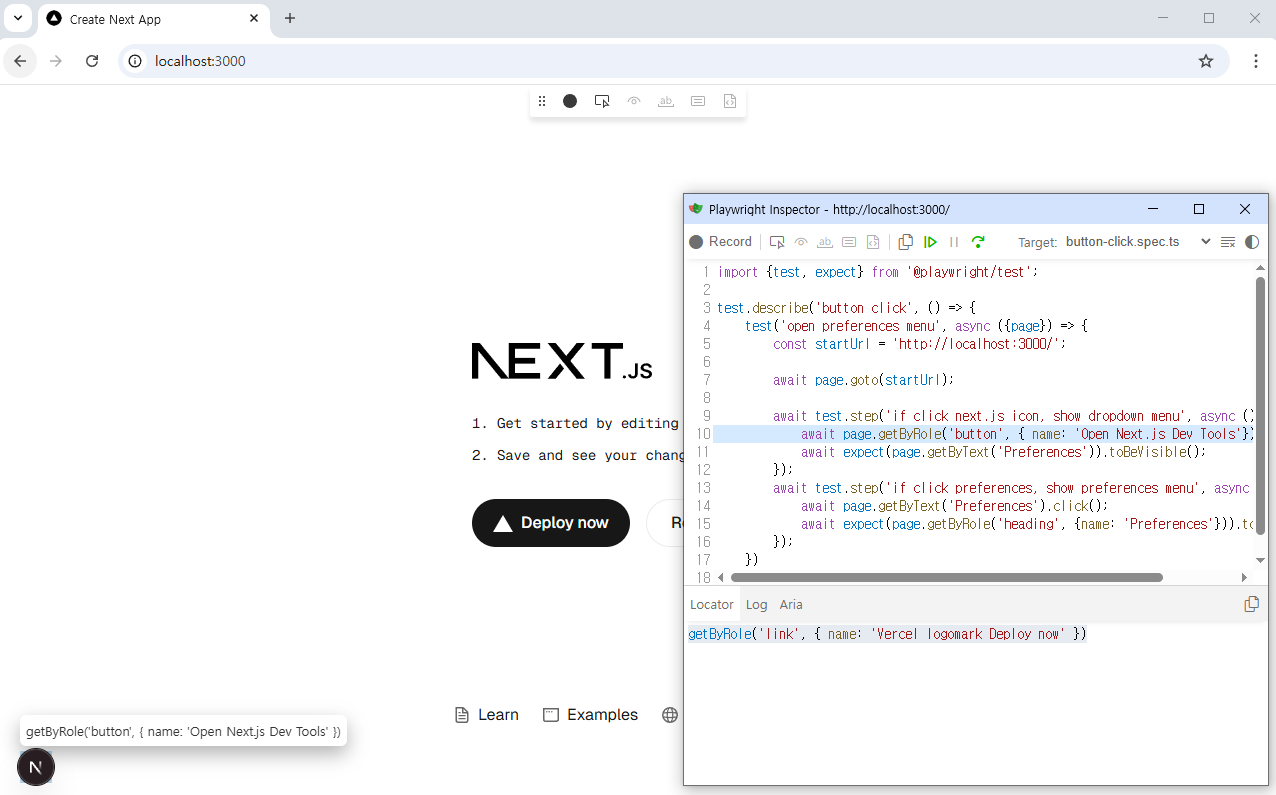This screenshot has height=795, width=1276.
Task: Click Assert value icon in Inspector toolbar
Action: (x=849, y=242)
